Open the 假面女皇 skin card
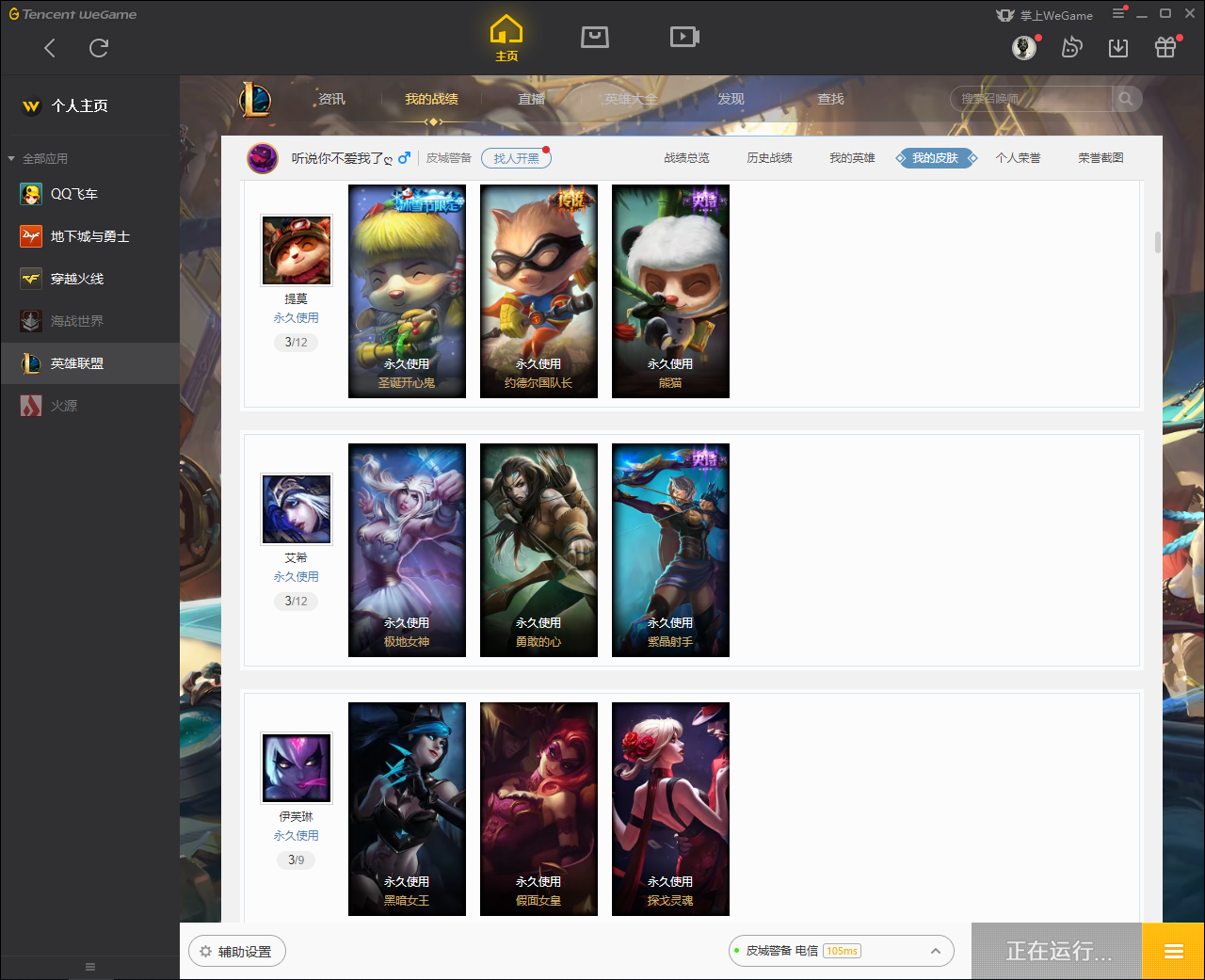Image resolution: width=1205 pixels, height=980 pixels. [538, 809]
